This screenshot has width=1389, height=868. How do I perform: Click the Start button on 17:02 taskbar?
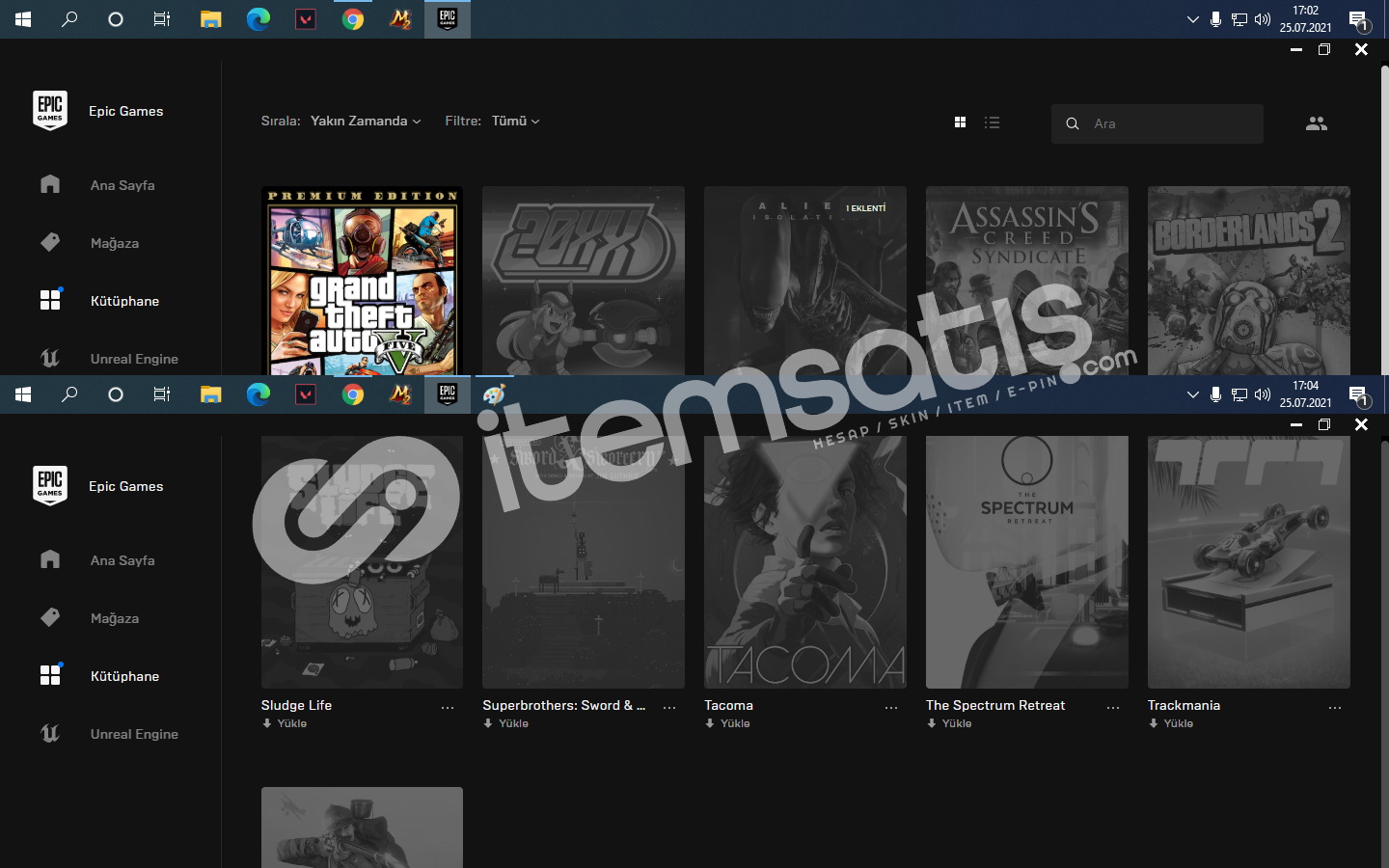tap(23, 19)
